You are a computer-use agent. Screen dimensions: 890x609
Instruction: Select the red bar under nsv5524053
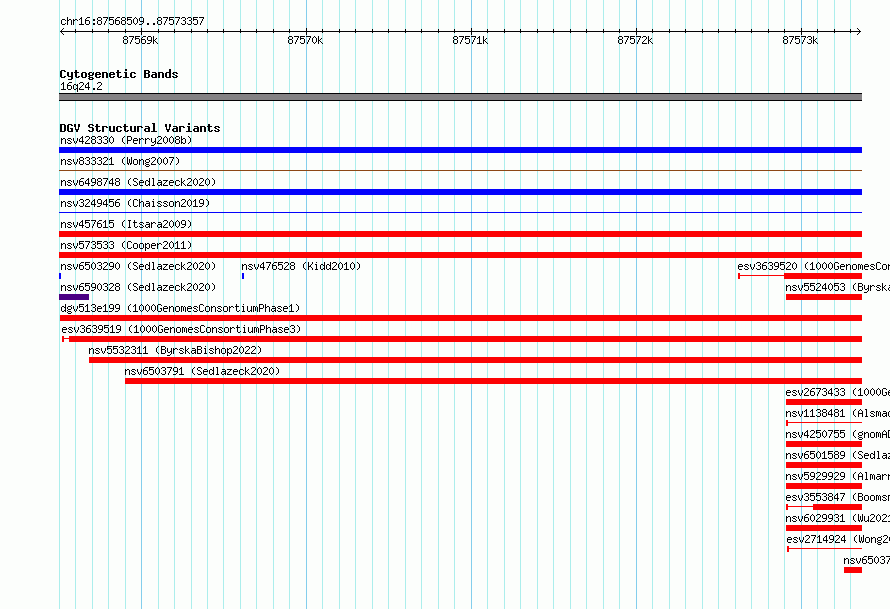pos(824,297)
